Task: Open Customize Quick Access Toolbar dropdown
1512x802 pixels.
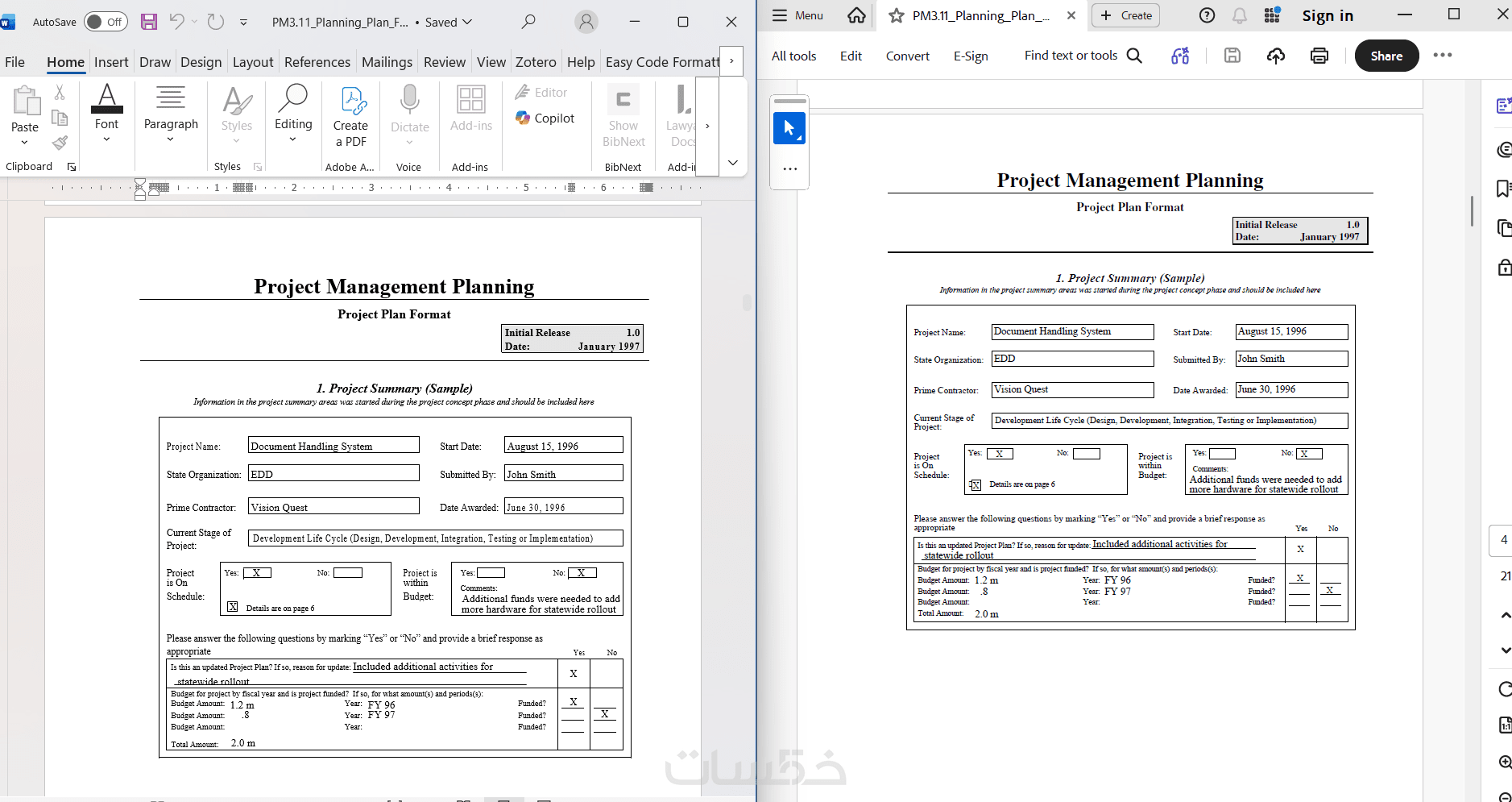Action: pos(243,23)
